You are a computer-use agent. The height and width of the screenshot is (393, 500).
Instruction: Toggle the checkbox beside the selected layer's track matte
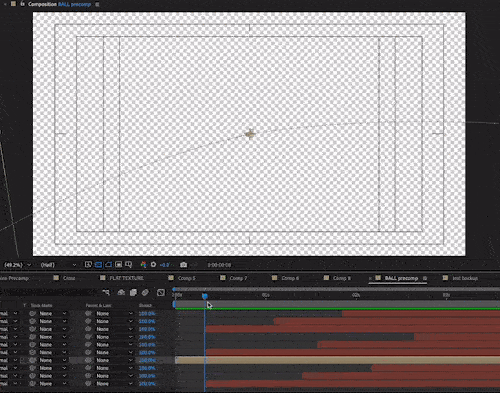tap(23, 360)
